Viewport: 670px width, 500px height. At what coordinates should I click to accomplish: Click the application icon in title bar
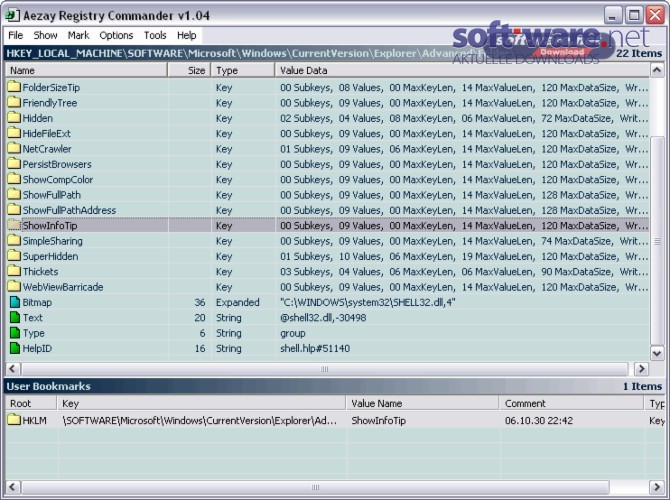[x=12, y=16]
